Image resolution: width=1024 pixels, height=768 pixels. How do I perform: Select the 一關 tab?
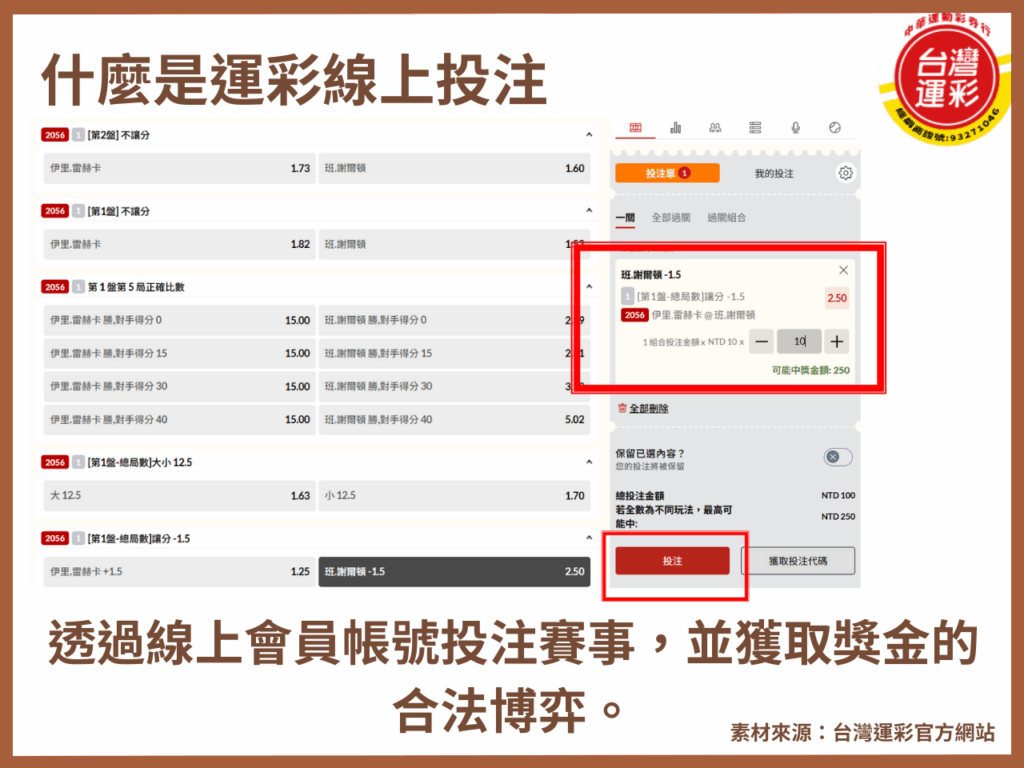626,217
